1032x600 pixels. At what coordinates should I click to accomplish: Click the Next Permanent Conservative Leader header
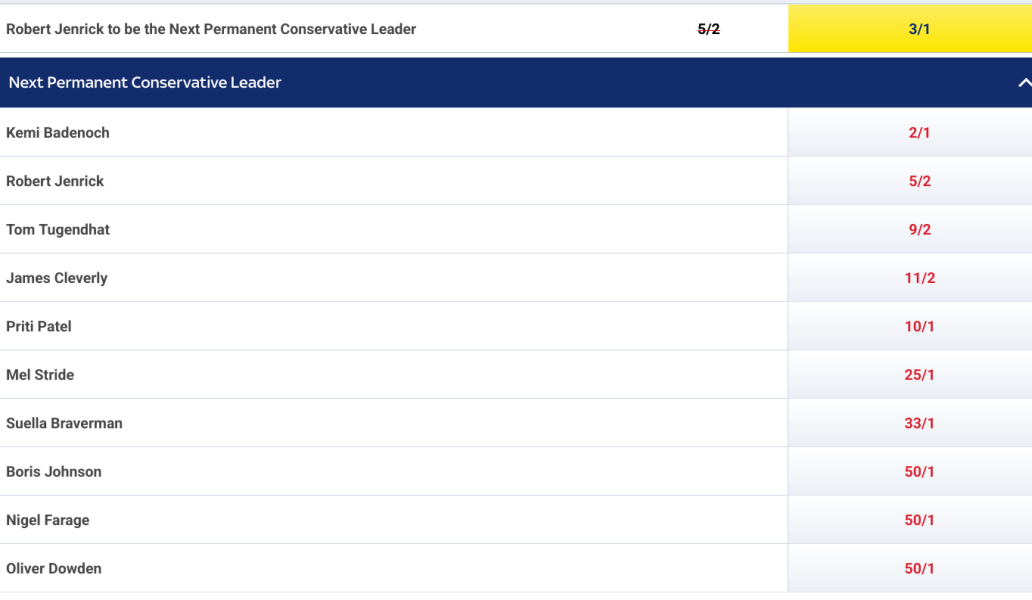point(145,83)
